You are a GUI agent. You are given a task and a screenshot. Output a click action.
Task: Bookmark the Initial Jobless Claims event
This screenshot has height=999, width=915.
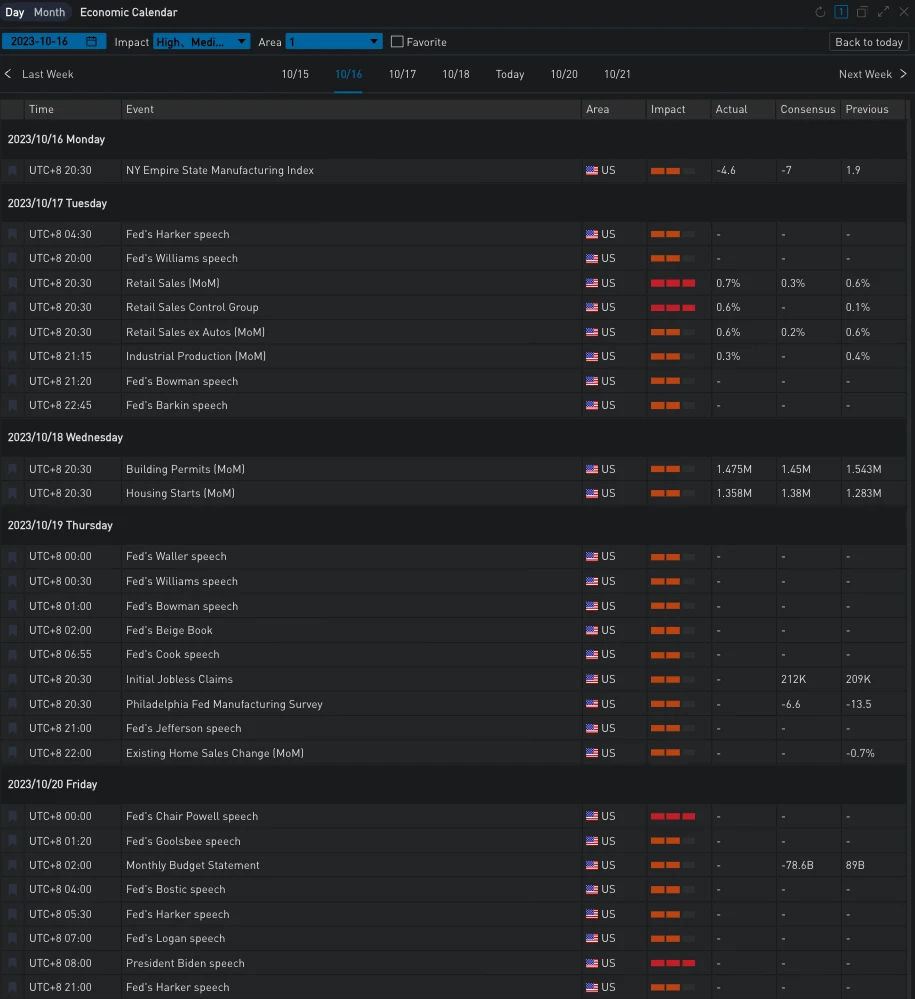click(12, 679)
